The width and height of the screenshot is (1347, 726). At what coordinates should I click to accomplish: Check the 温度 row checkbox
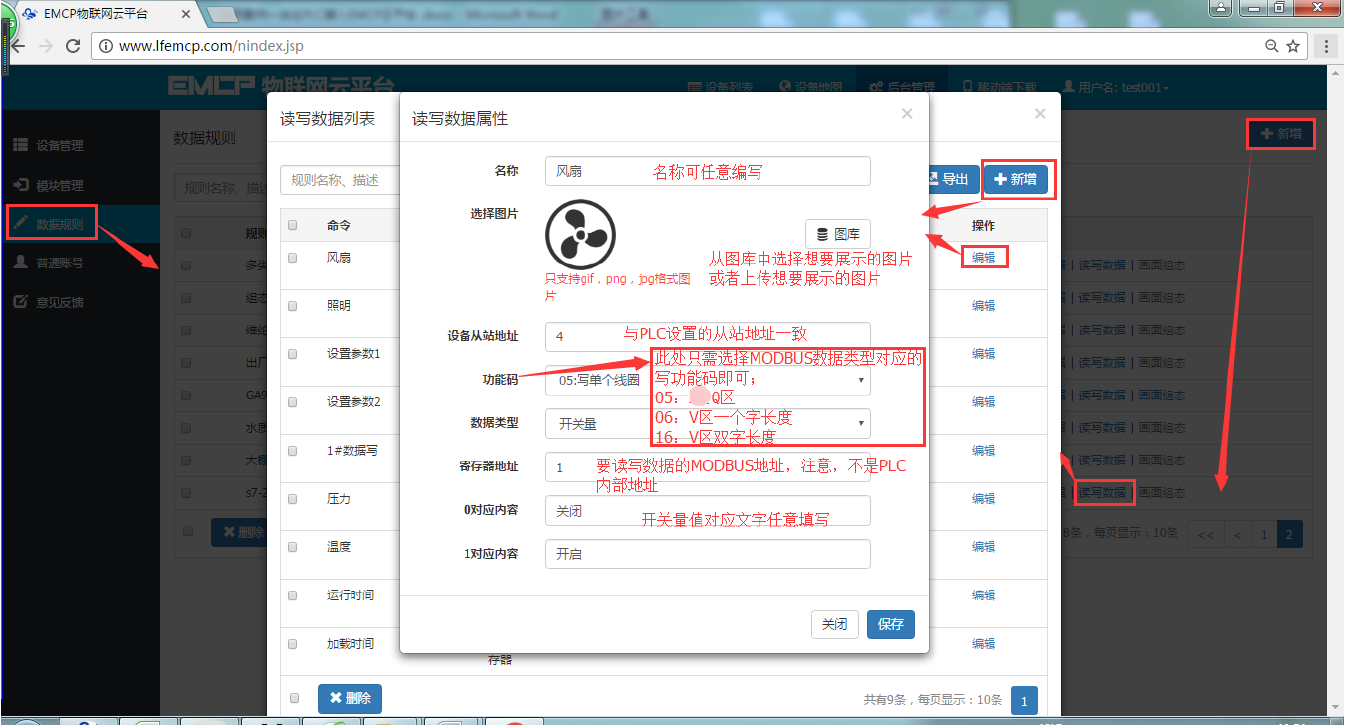pos(293,547)
